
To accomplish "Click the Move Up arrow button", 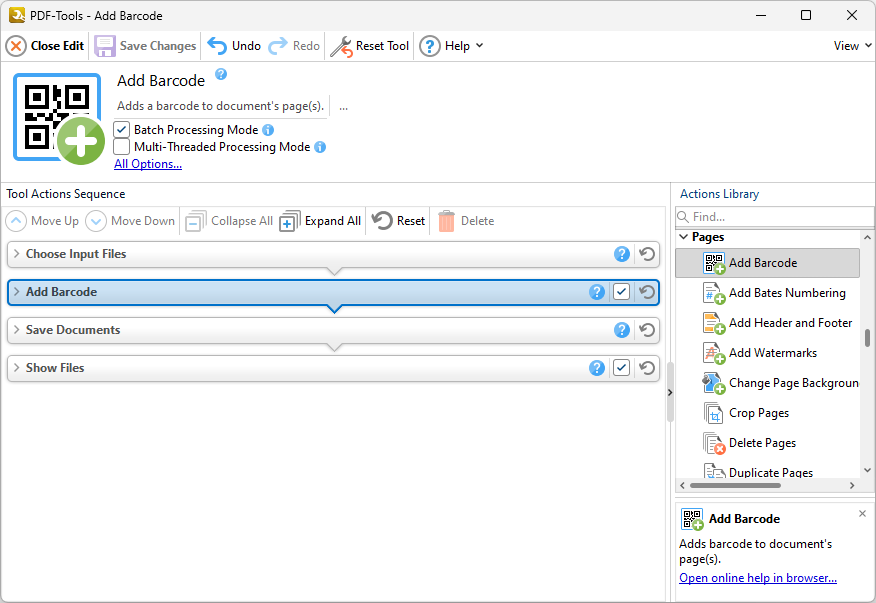I will [x=42, y=221].
